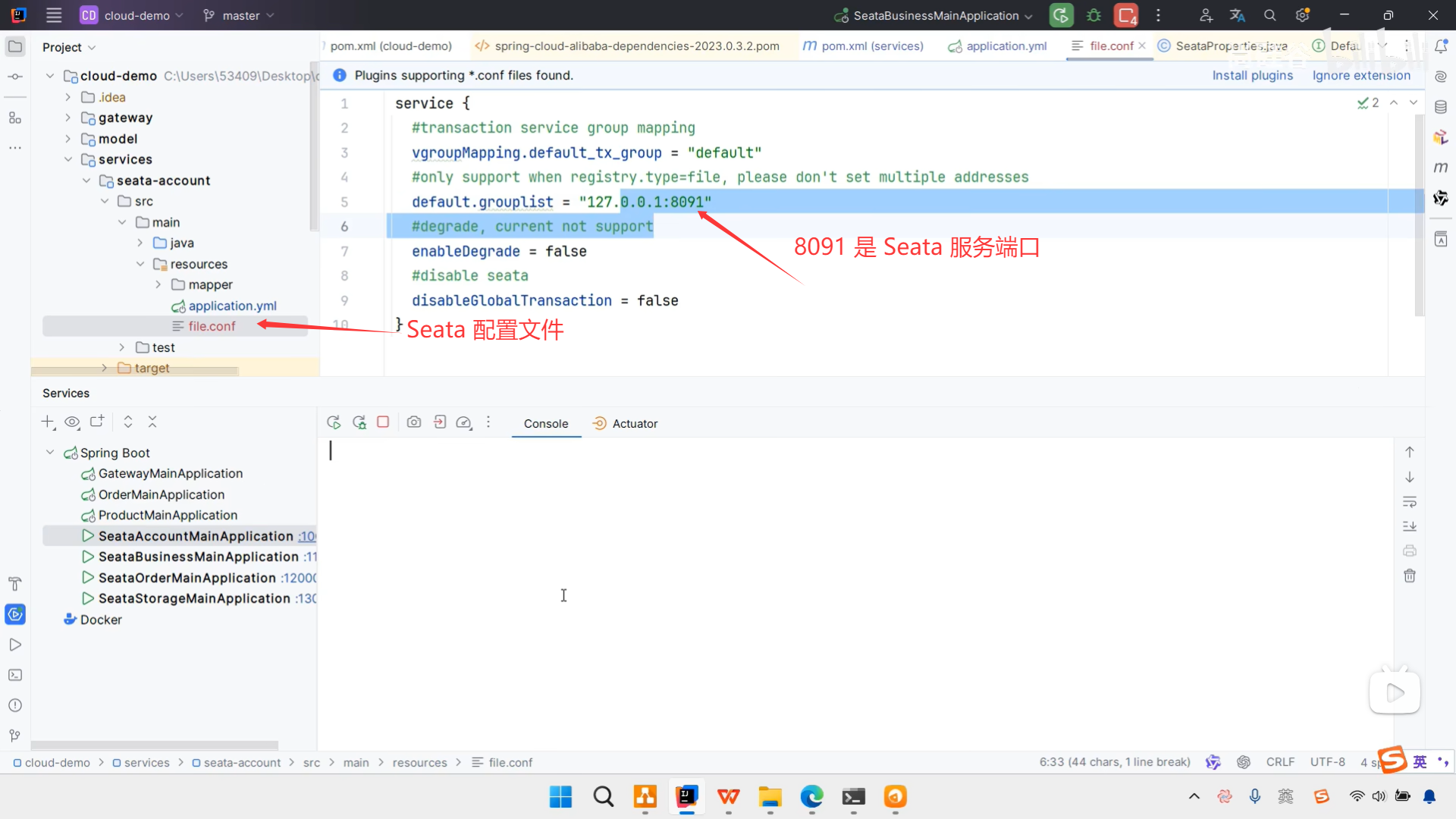Click the Debug bug icon in top toolbar
Viewport: 1456px width, 819px height.
tap(1094, 15)
